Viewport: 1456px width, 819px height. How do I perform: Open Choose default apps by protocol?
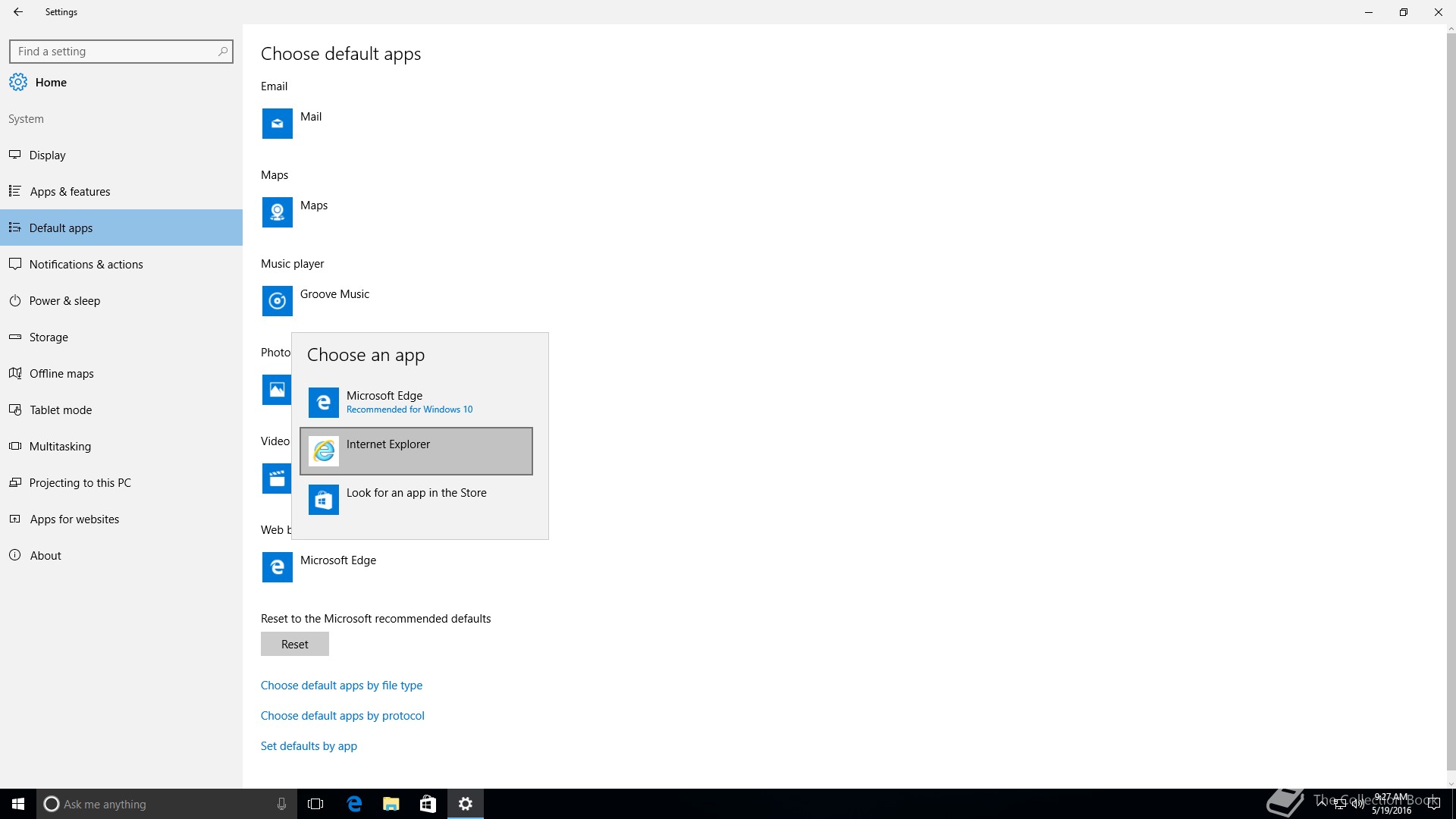[x=343, y=715]
